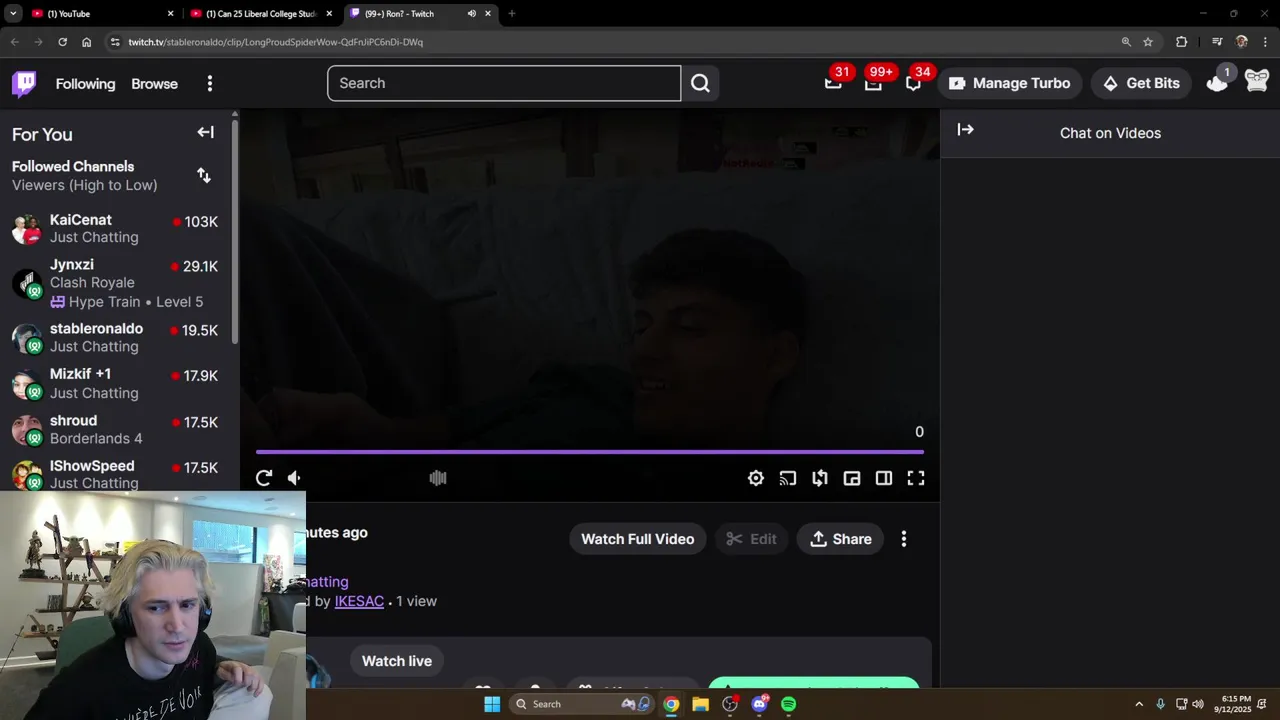Mute the clip player volume

click(x=294, y=478)
